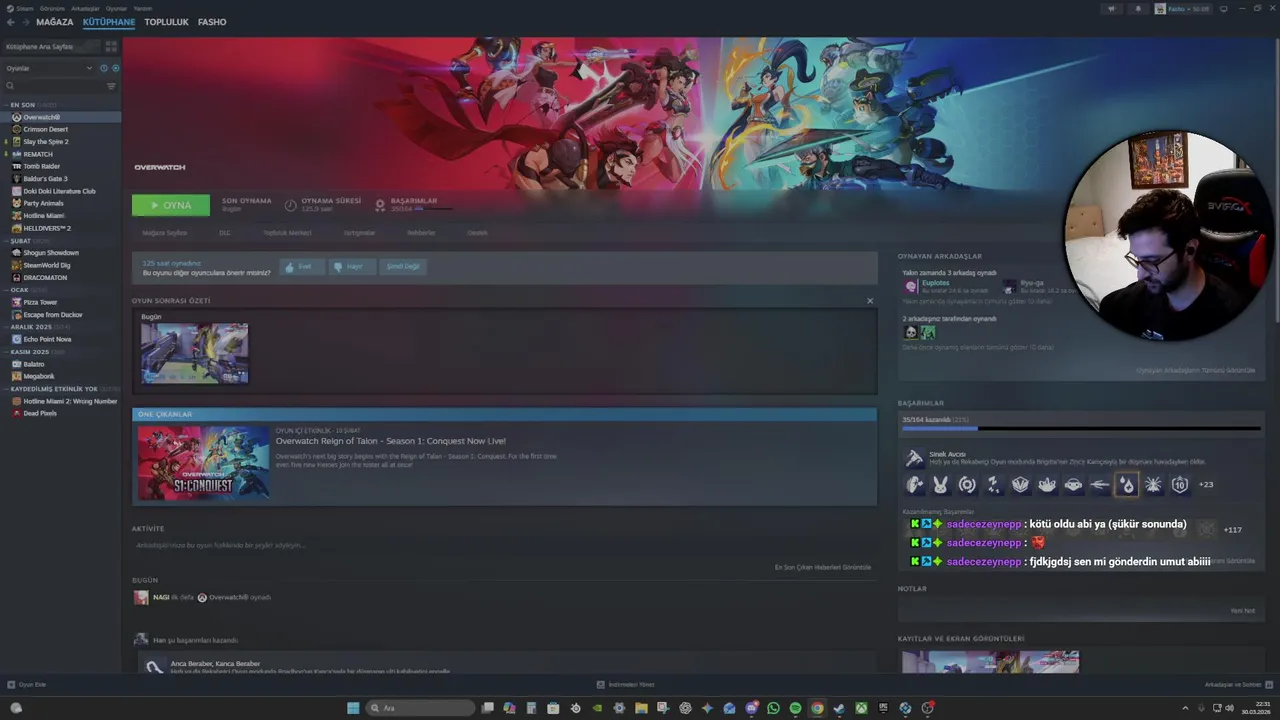The height and width of the screenshot is (720, 1280).
Task: Click the library search field
Action: point(52,86)
